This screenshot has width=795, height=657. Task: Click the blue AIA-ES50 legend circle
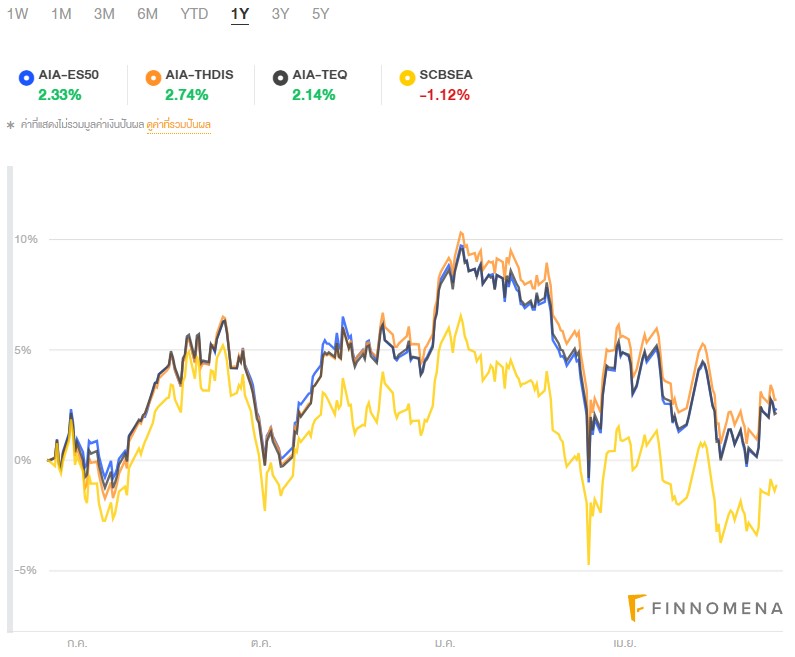26,76
